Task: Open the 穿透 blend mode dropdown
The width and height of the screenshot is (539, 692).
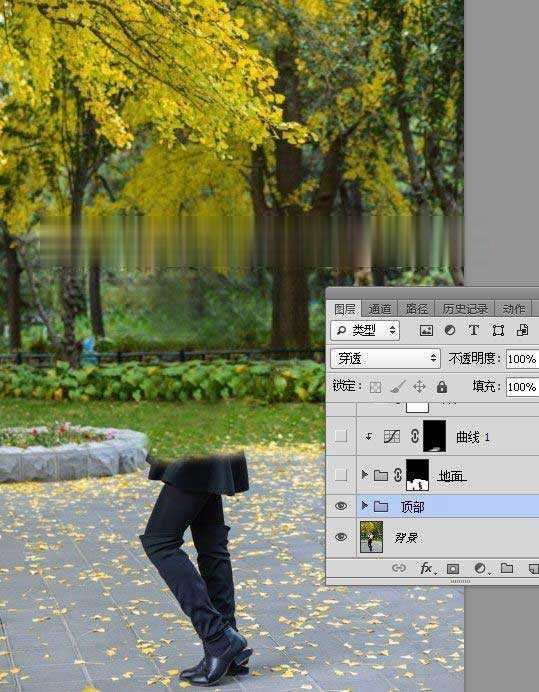Action: point(385,358)
